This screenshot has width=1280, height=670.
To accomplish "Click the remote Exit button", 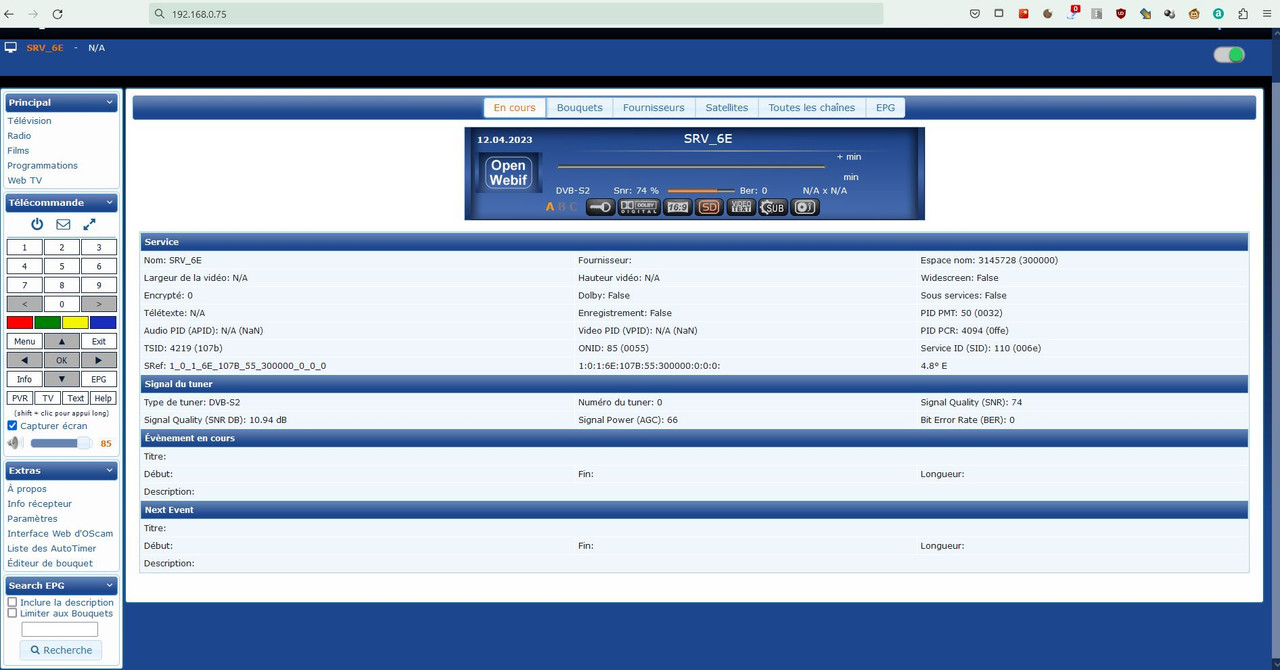I will (x=99, y=341).
